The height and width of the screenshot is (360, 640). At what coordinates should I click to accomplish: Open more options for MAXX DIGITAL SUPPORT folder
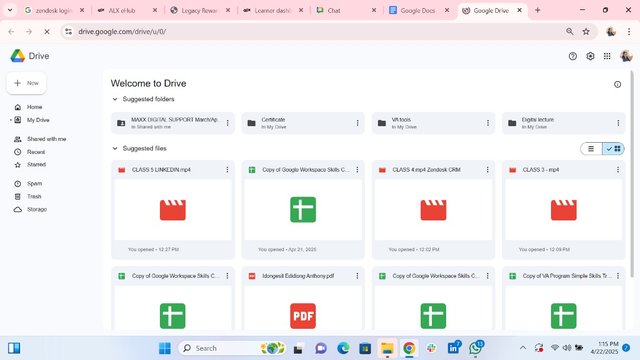227,123
